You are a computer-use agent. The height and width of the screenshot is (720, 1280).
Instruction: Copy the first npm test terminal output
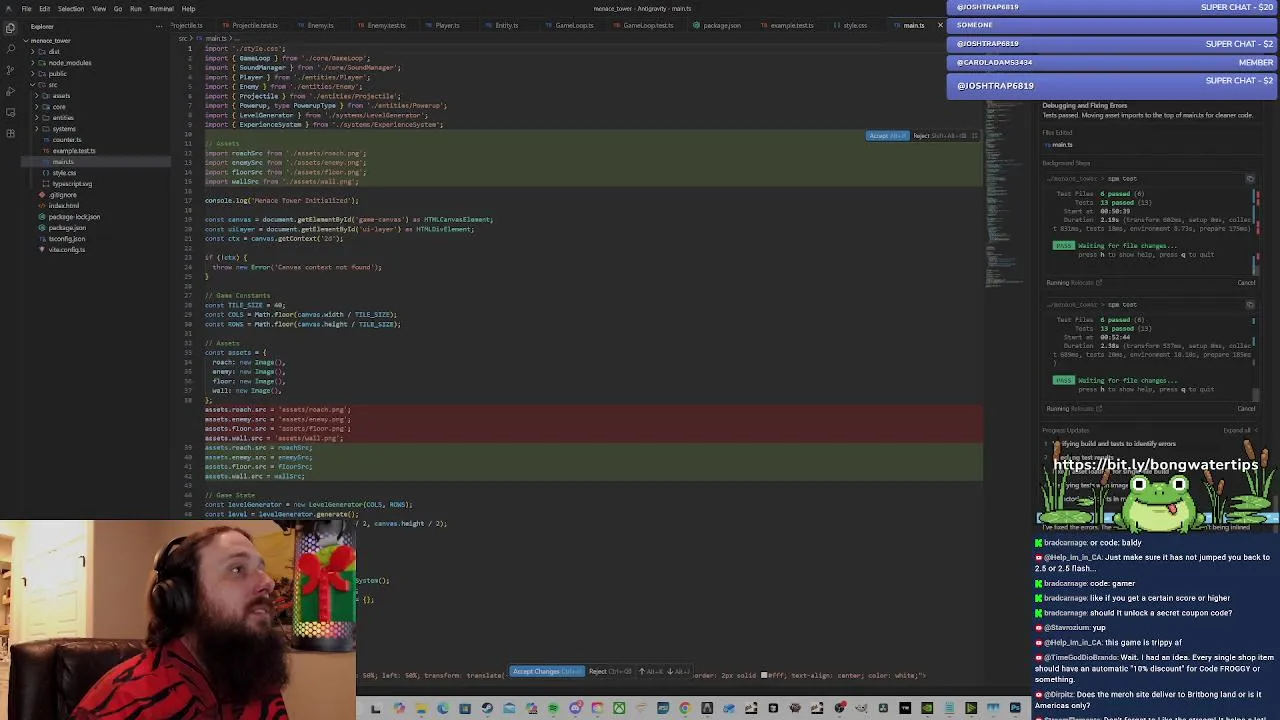coord(1250,179)
